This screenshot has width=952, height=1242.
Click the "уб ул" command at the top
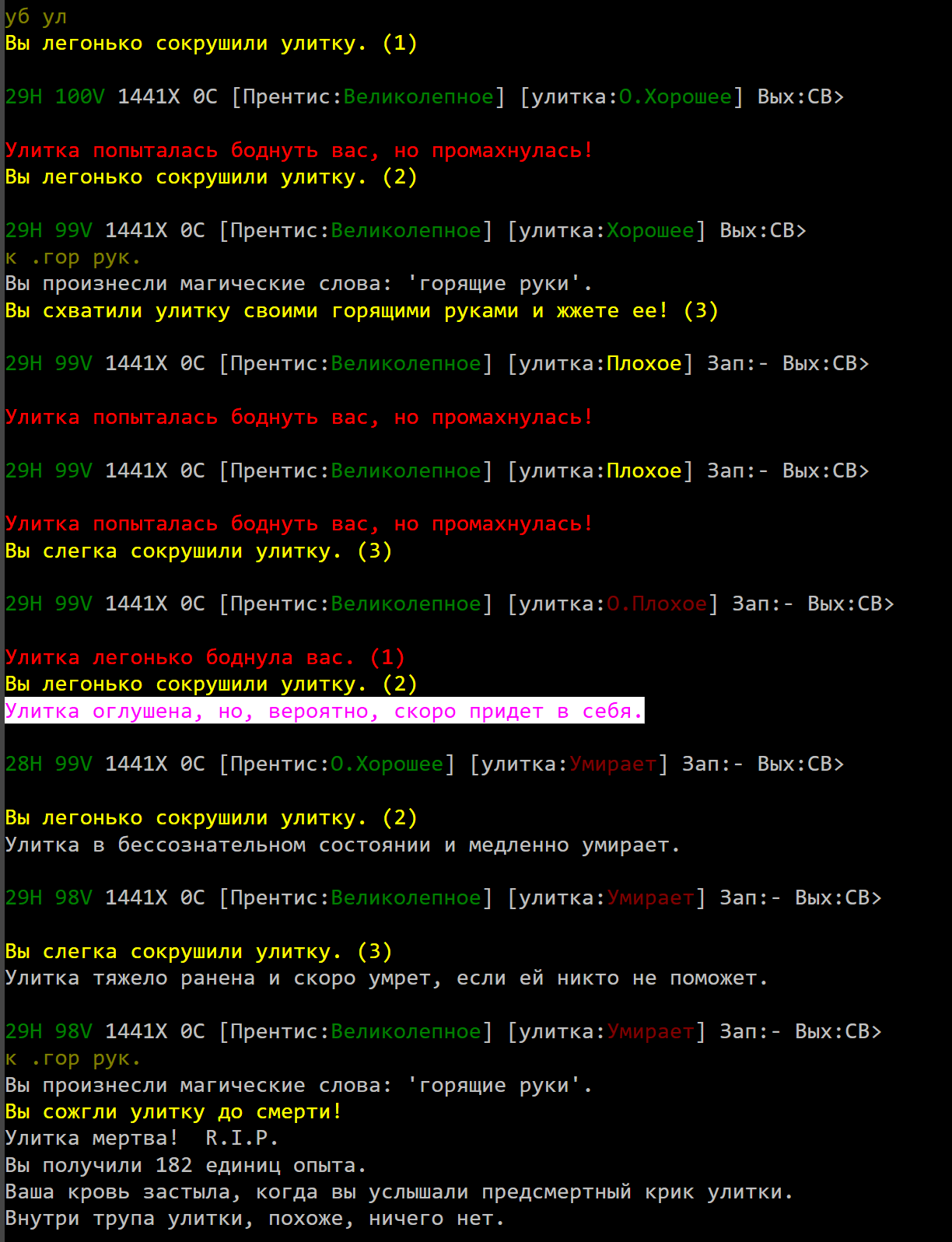tap(36, 17)
